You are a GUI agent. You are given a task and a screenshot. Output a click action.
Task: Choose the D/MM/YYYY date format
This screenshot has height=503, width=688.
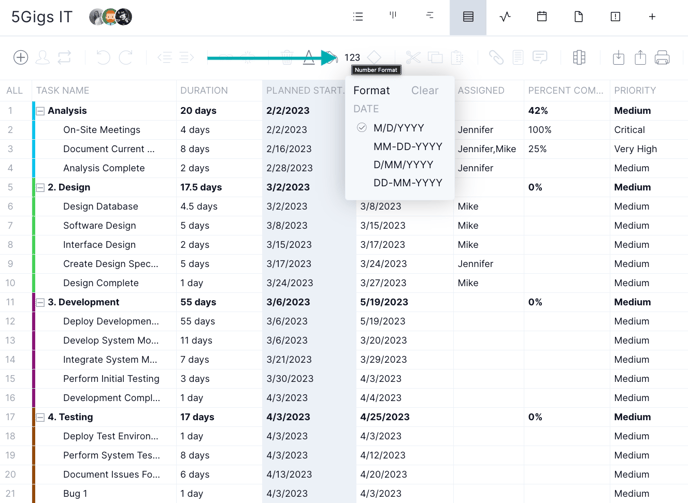click(403, 165)
